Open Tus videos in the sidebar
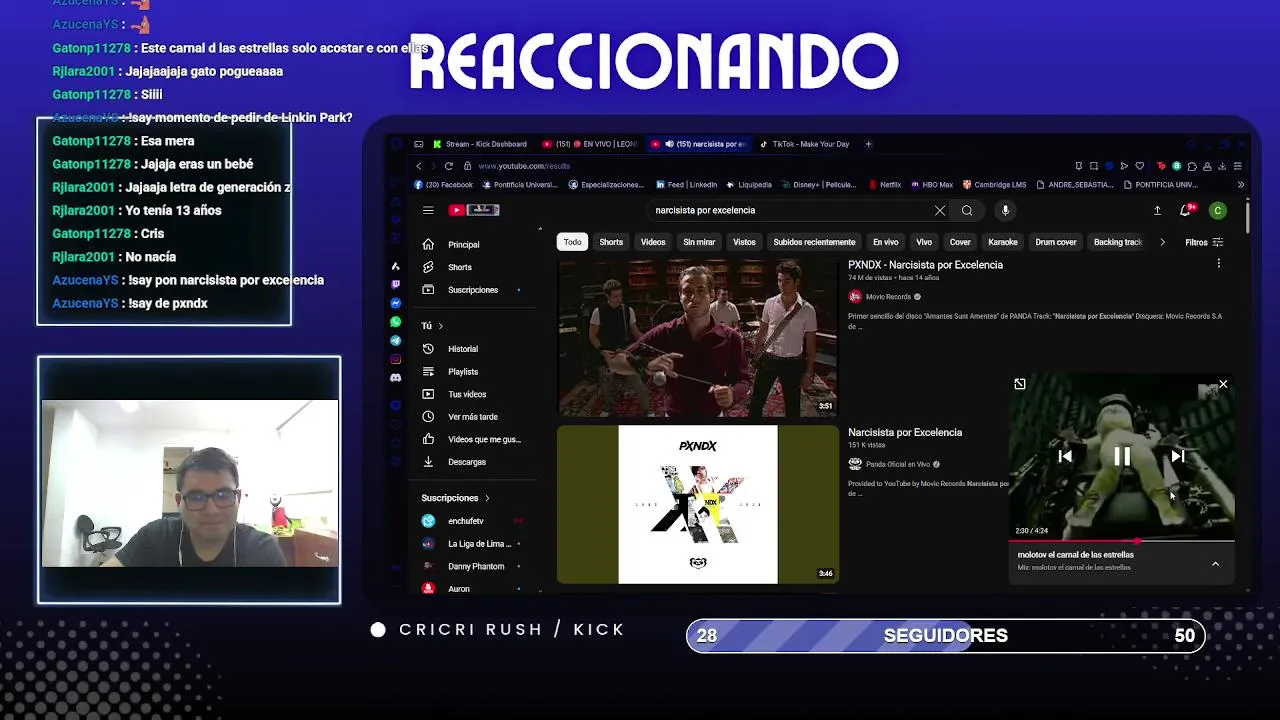This screenshot has width=1280, height=720. coord(467,394)
